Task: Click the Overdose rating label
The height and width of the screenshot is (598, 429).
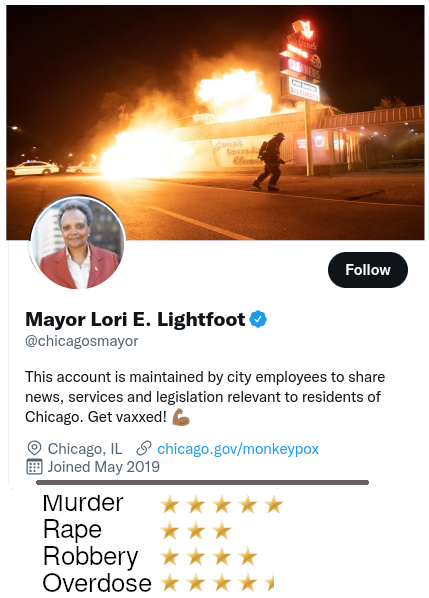Action: pos(97,583)
